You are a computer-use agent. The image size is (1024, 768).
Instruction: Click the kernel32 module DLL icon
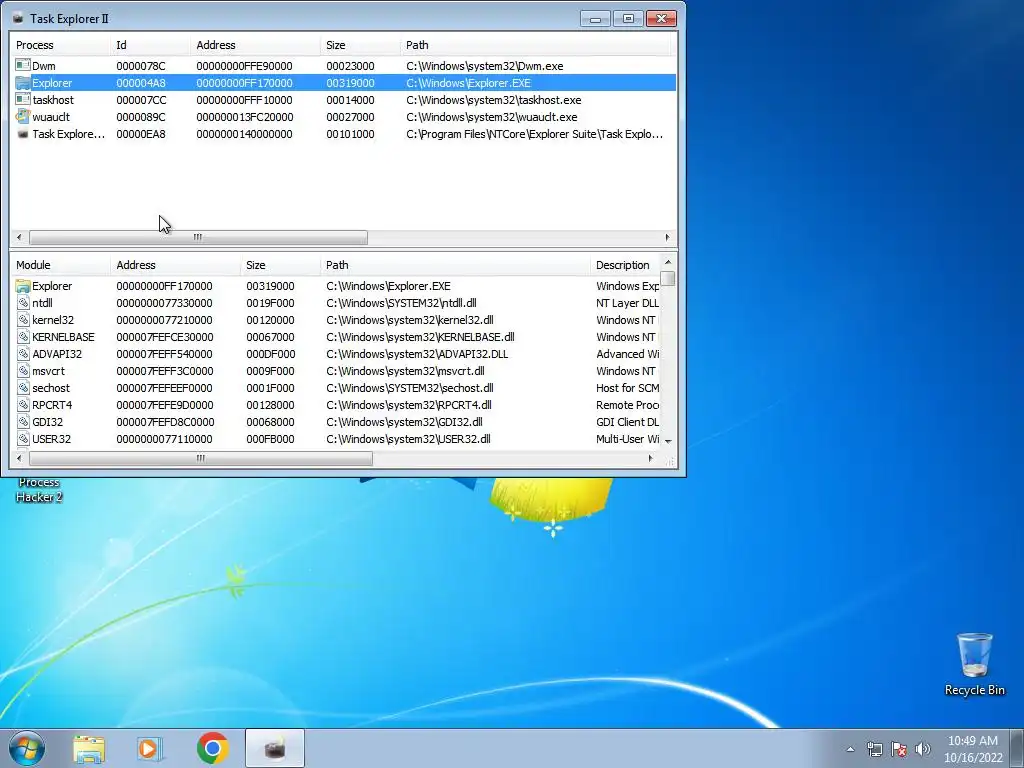pyautogui.click(x=23, y=320)
